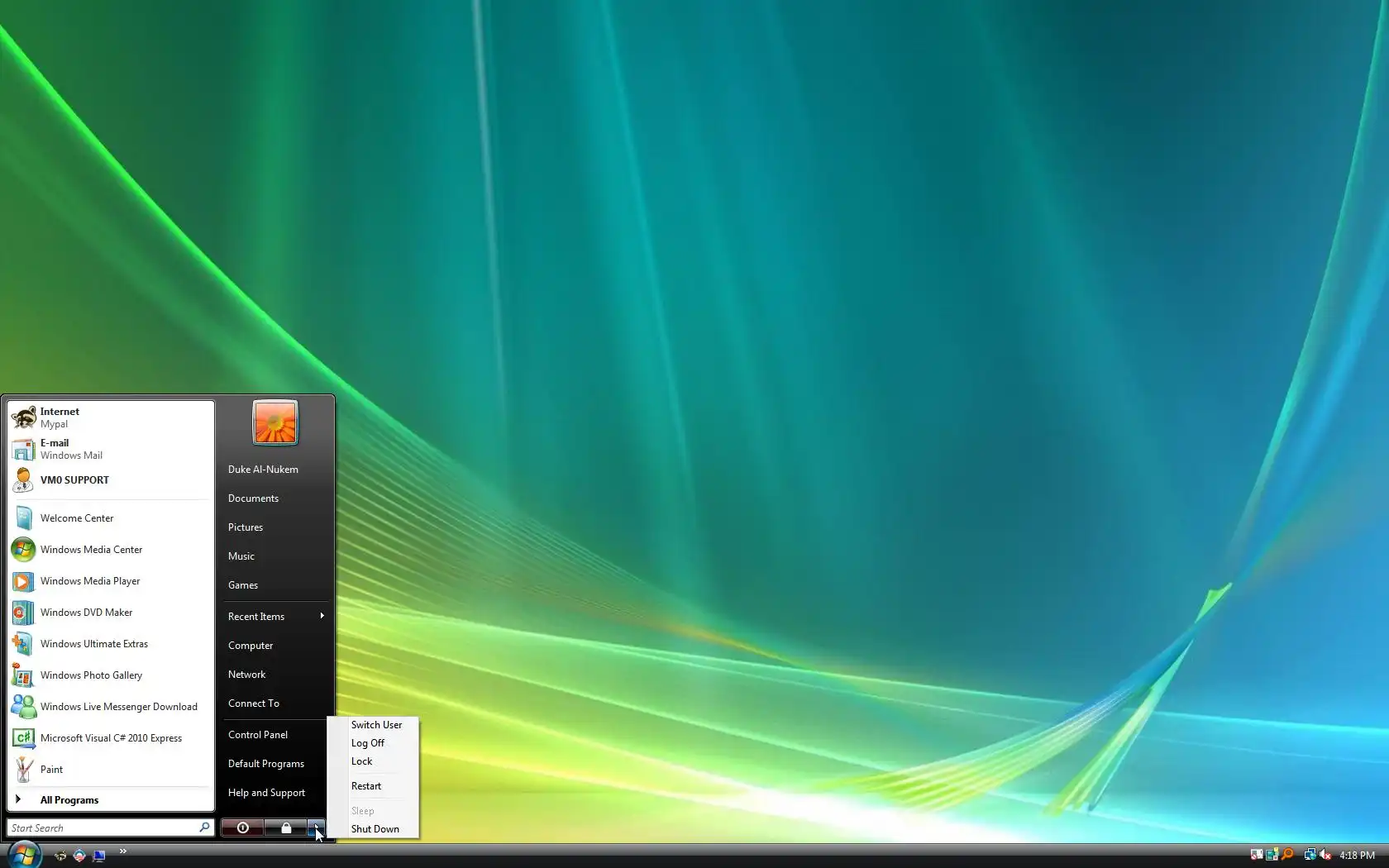Launch the raccoon Mypal Quick Launch icon
Viewport: 1389px width, 868px height.
coord(60,856)
